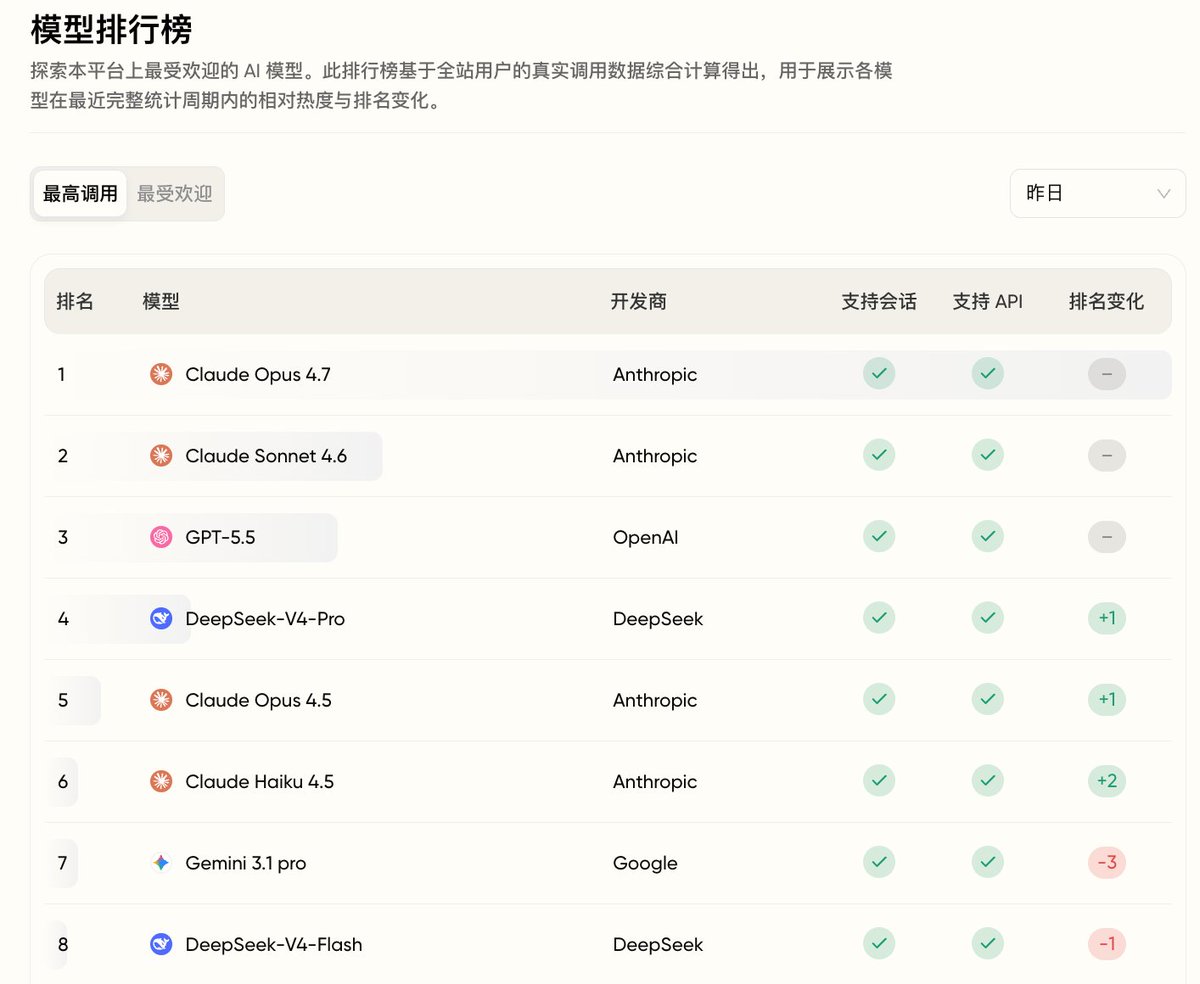Image resolution: width=1200 pixels, height=984 pixels.
Task: Open the Claude Opus 4.5 model name
Action: pyautogui.click(x=258, y=701)
